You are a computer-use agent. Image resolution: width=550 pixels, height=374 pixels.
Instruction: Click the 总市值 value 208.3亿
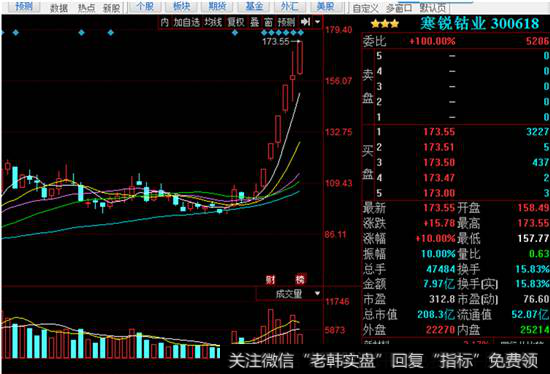[436, 314]
